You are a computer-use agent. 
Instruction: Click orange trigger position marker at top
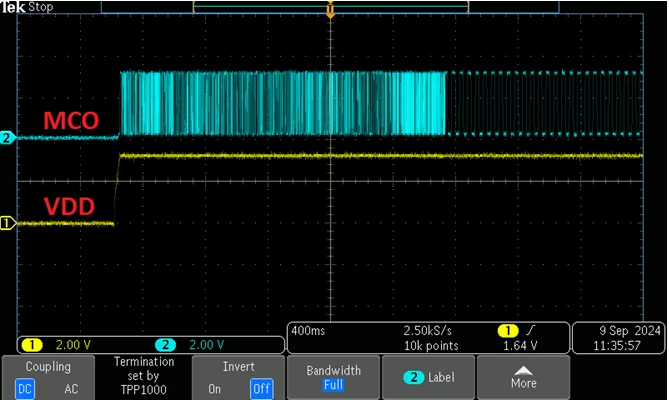(330, 10)
